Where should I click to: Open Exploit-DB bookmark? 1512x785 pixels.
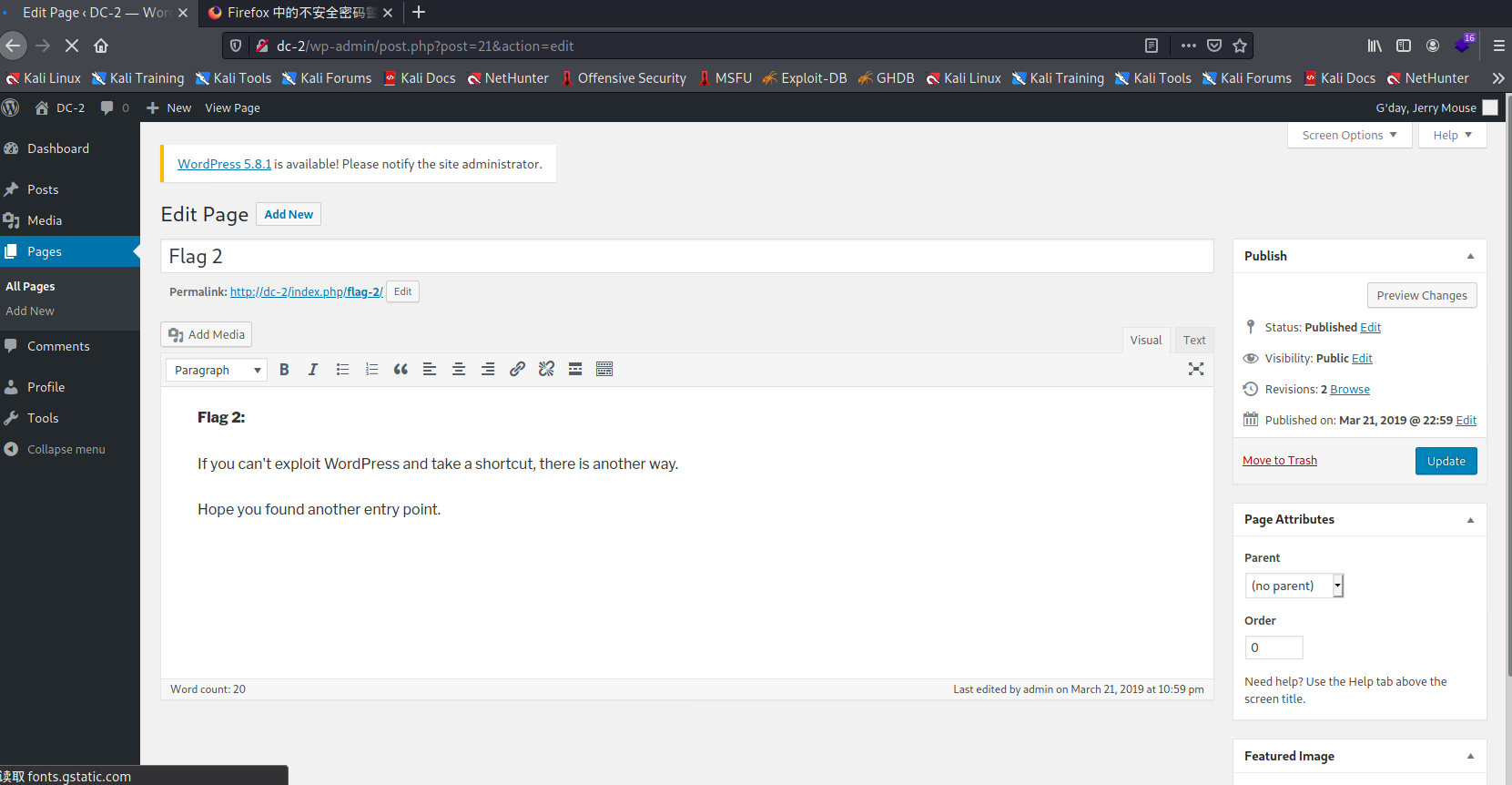(805, 78)
